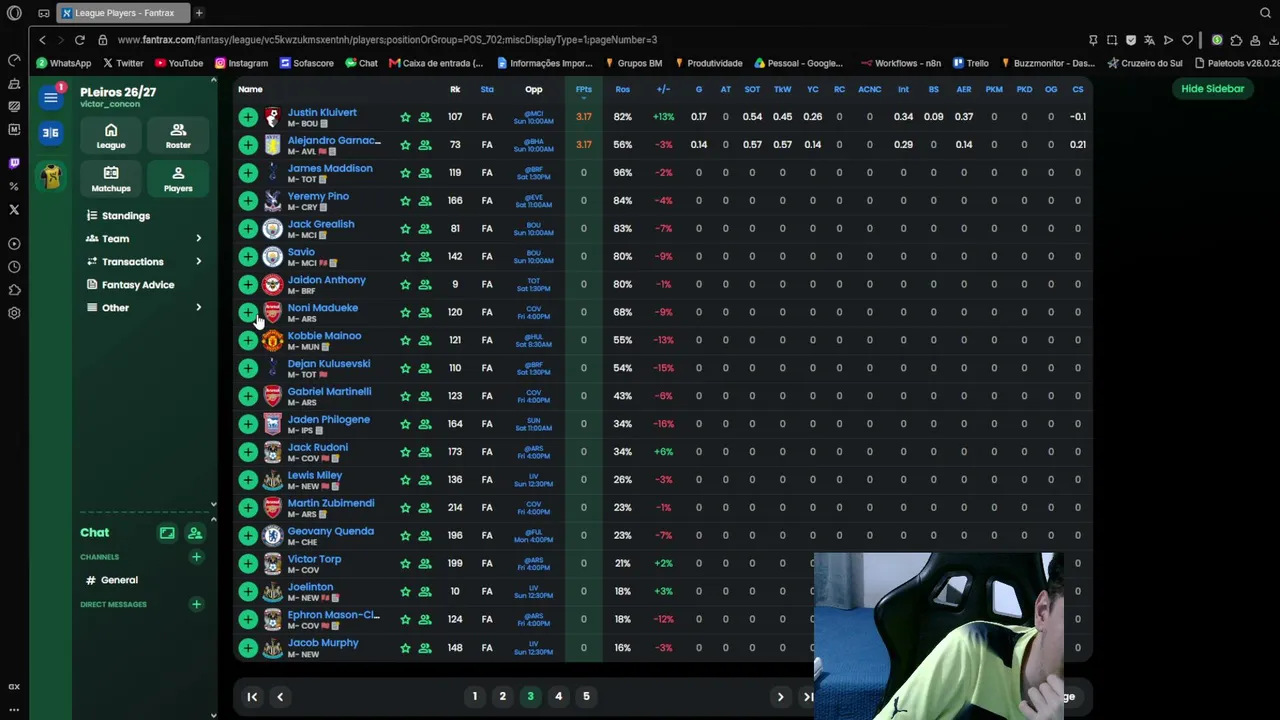1280x720 pixels.
Task: Toggle watchlist star for Jaidon Anthony
Action: (405, 285)
